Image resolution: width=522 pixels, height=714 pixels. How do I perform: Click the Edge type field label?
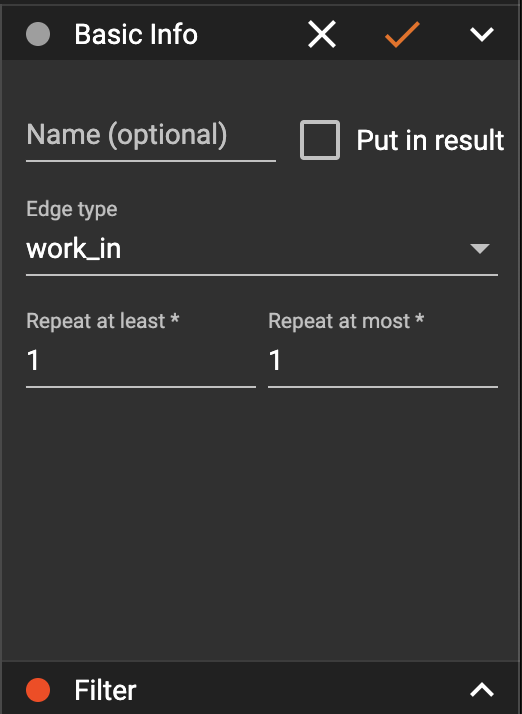coord(72,209)
